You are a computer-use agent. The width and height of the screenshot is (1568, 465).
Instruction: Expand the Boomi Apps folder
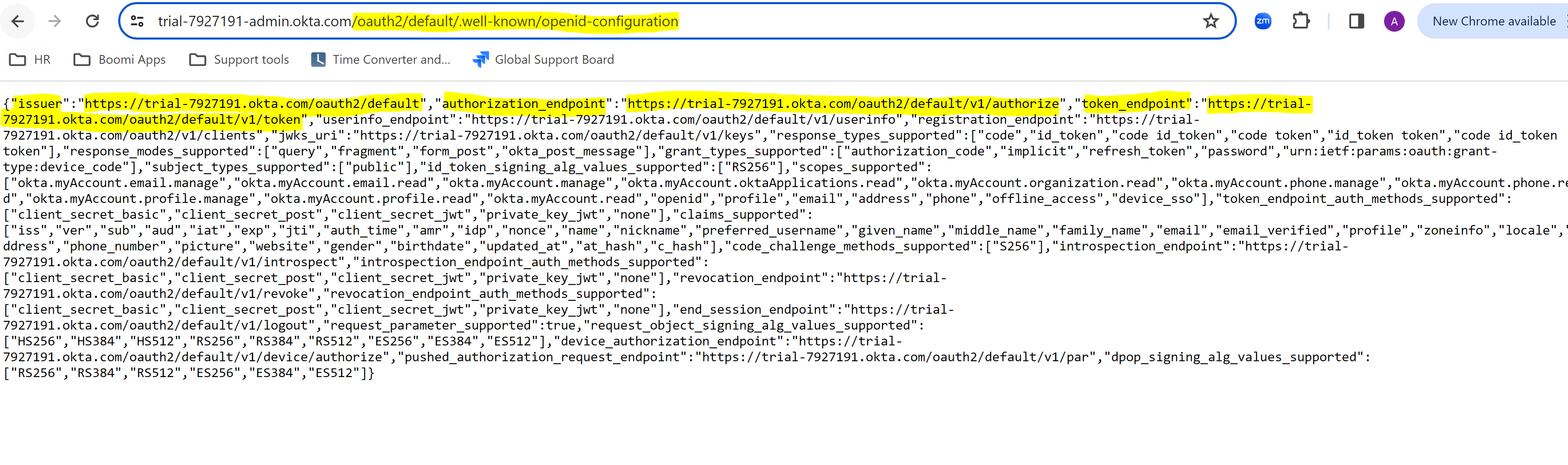tap(119, 59)
